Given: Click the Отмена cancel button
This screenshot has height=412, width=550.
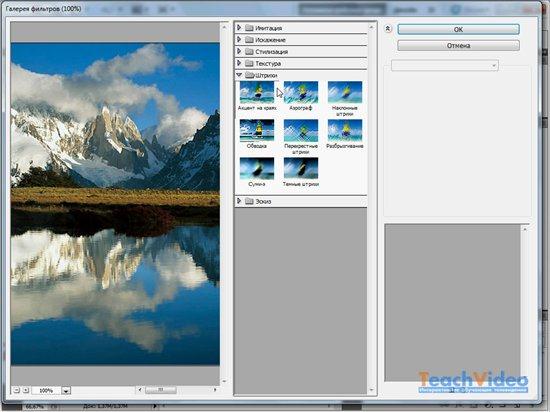Looking at the screenshot, I should 458,46.
